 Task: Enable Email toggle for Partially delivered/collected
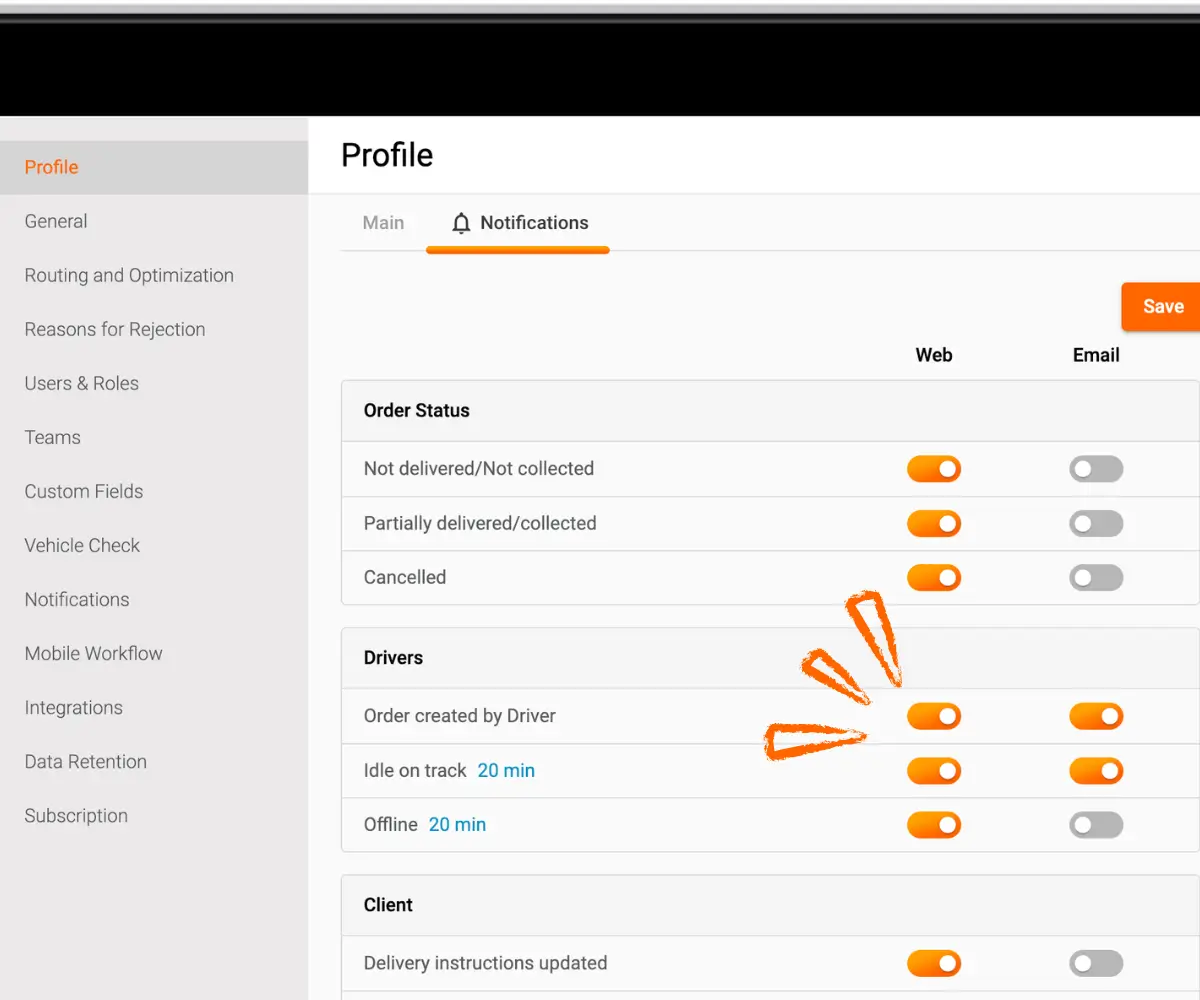click(x=1096, y=524)
